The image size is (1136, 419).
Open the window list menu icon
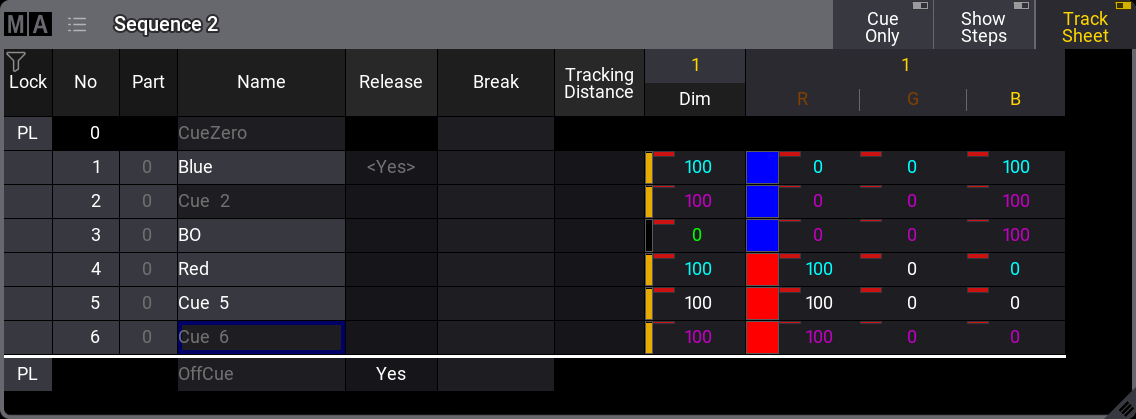(x=77, y=24)
